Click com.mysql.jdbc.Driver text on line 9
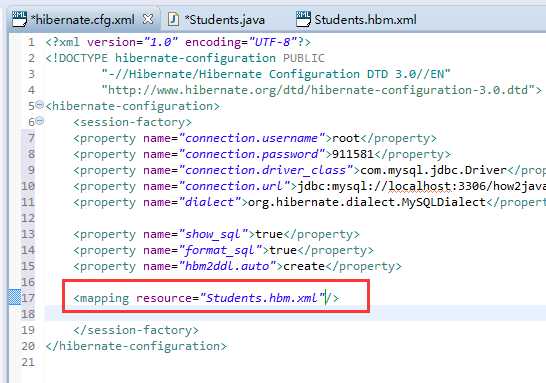The image size is (546, 383). (x=433, y=170)
